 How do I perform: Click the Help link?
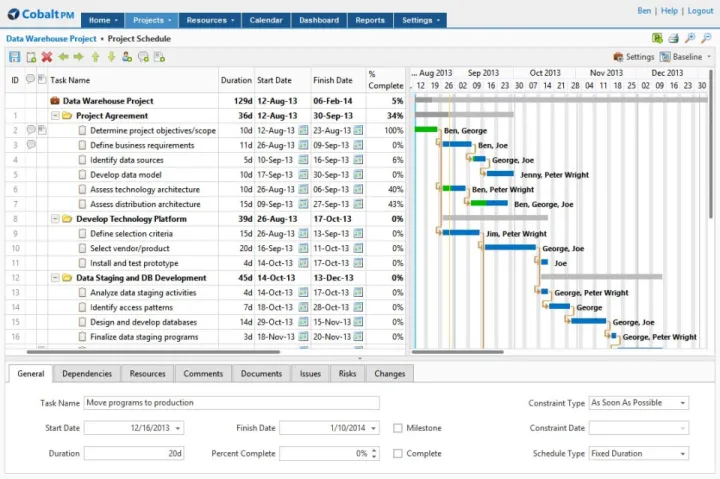click(x=669, y=11)
